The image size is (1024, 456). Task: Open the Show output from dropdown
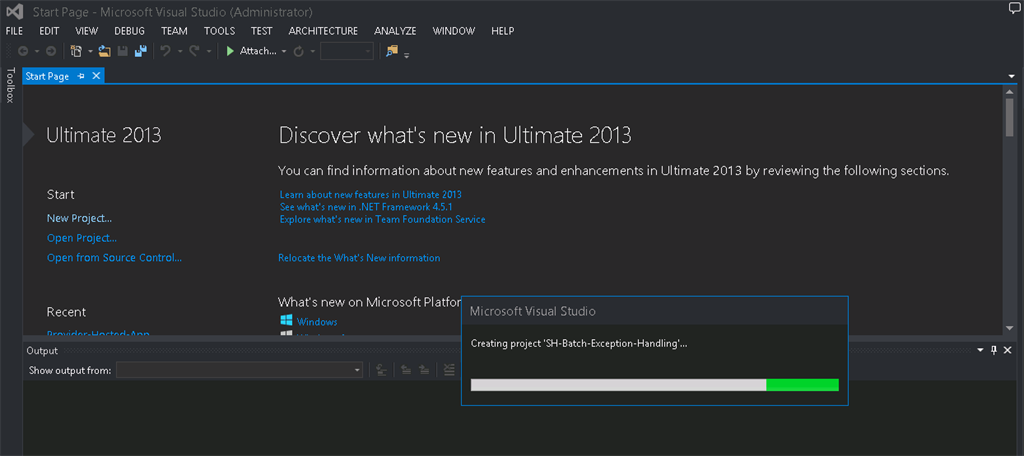coord(239,370)
